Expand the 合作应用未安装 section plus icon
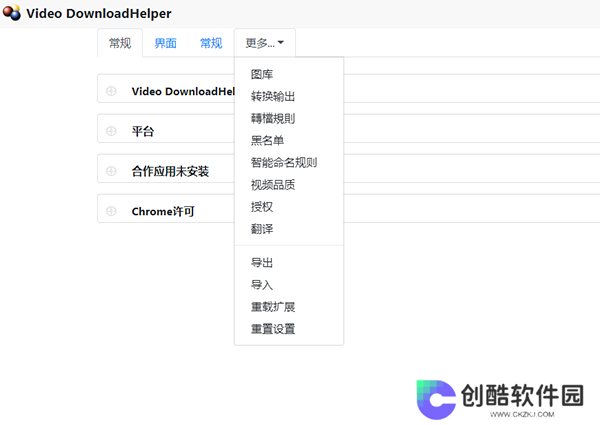The width and height of the screenshot is (600, 425). pyautogui.click(x=111, y=171)
